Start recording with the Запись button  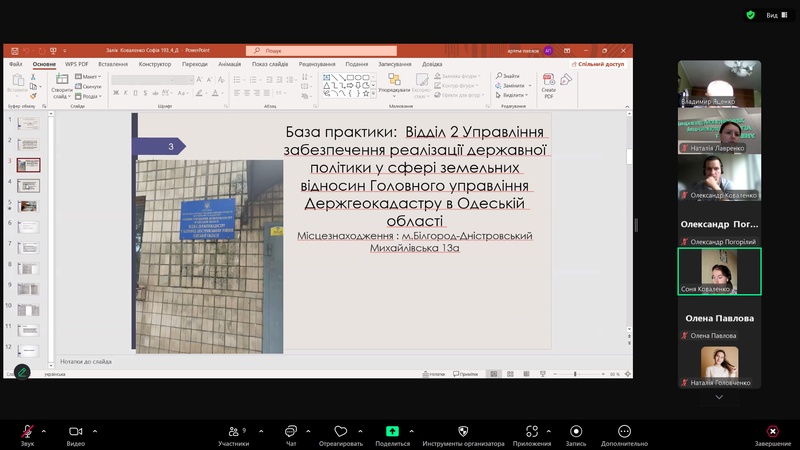pos(576,431)
